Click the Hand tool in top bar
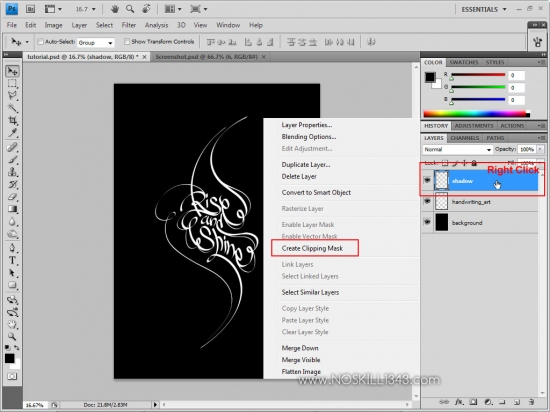Viewport: 550px width, 412px height. pos(115,9)
